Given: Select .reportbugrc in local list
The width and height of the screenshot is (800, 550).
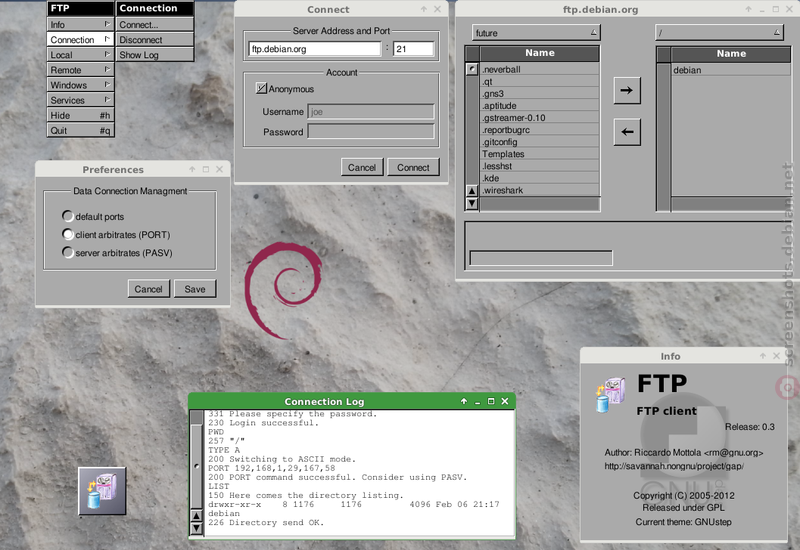Looking at the screenshot, I should coord(540,130).
